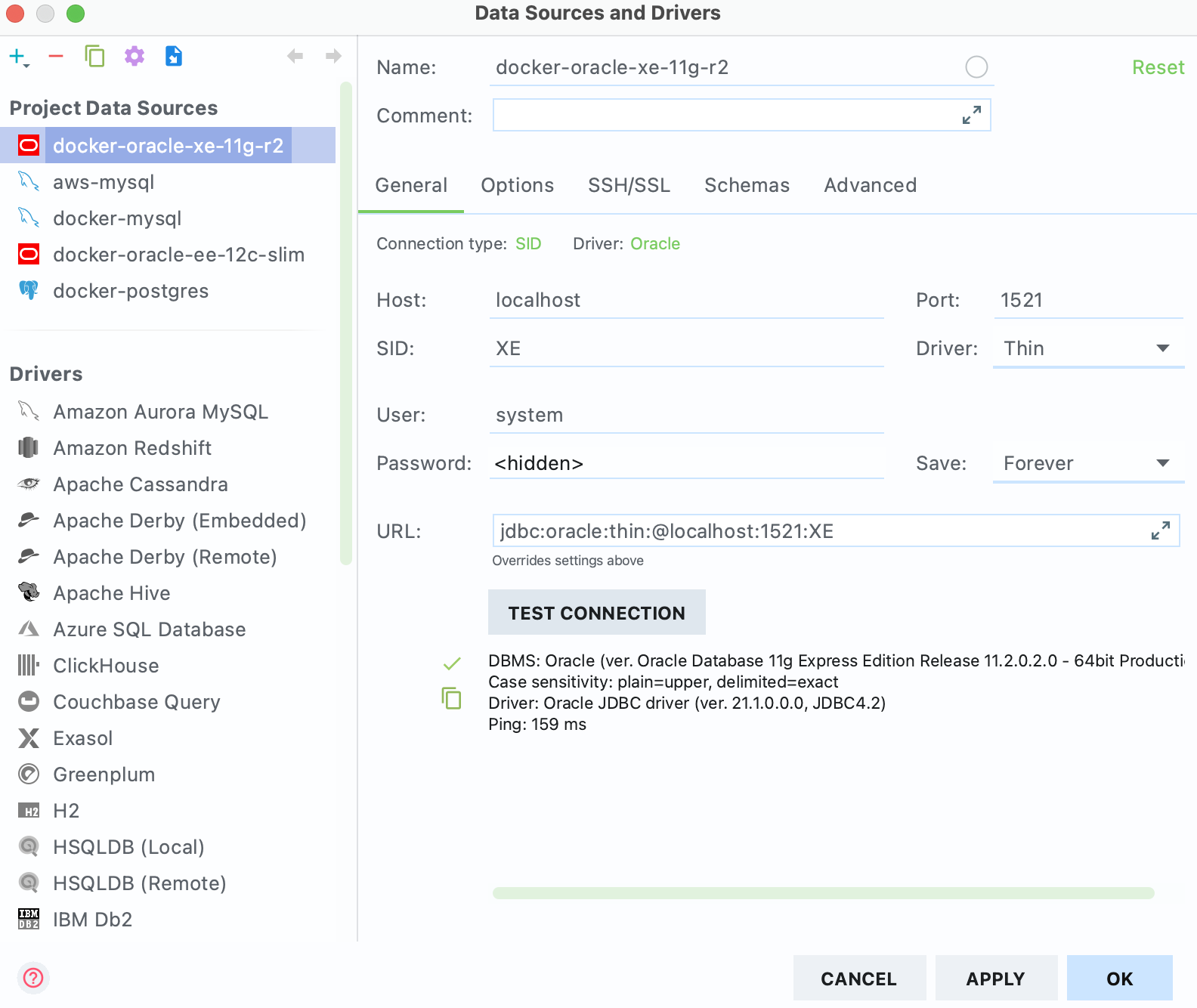Click the OK button
The width and height of the screenshot is (1197, 1008).
(1120, 979)
